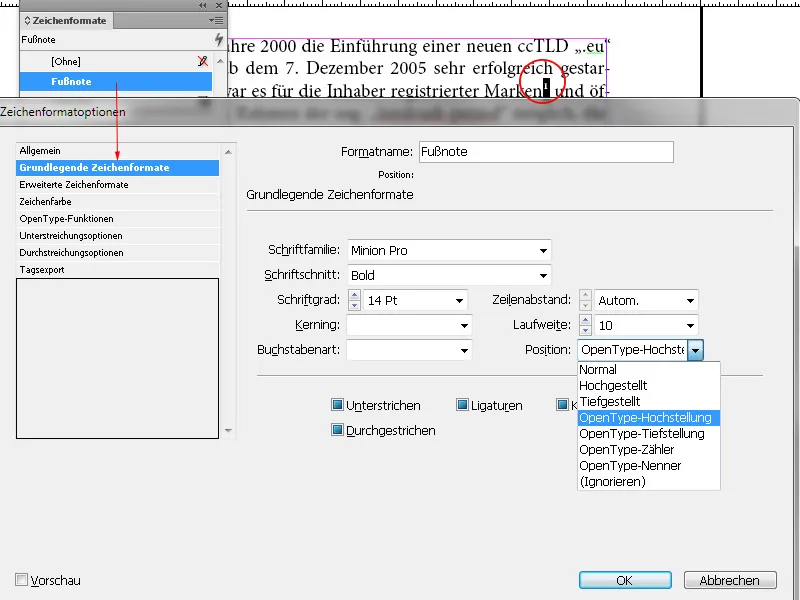Select the Zeichenfarbe category
The width and height of the screenshot is (800, 600).
pyautogui.click(x=117, y=202)
